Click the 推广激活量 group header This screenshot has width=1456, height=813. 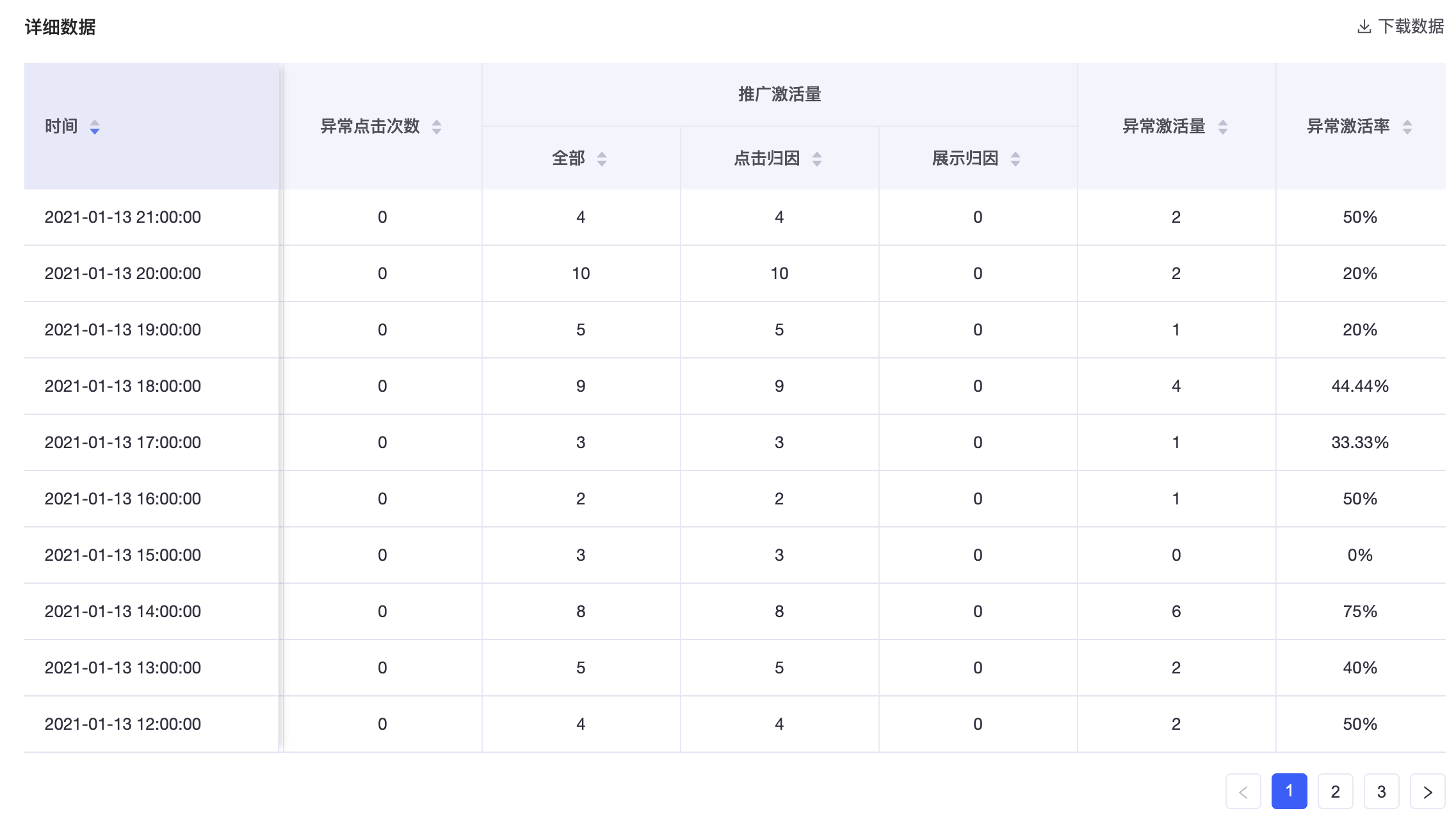tap(780, 94)
